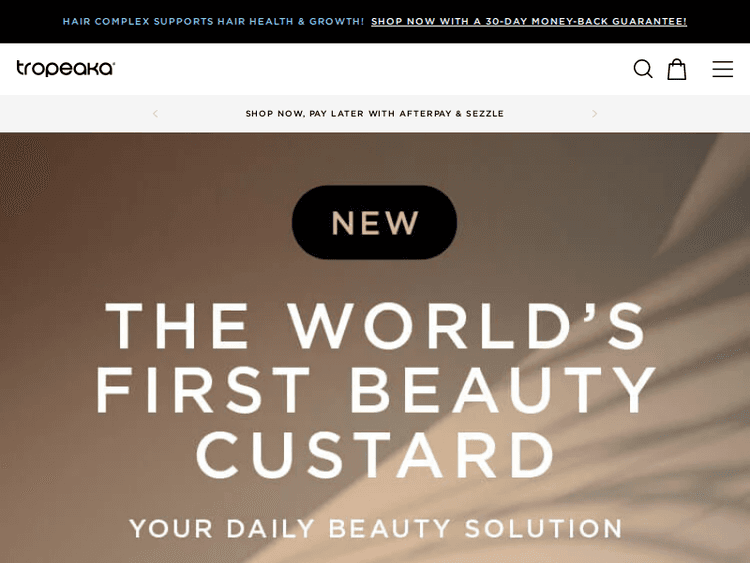Screen dimensions: 750x563
Task: Click the "FIRST BEAUTY" headline line
Action: (x=375, y=389)
